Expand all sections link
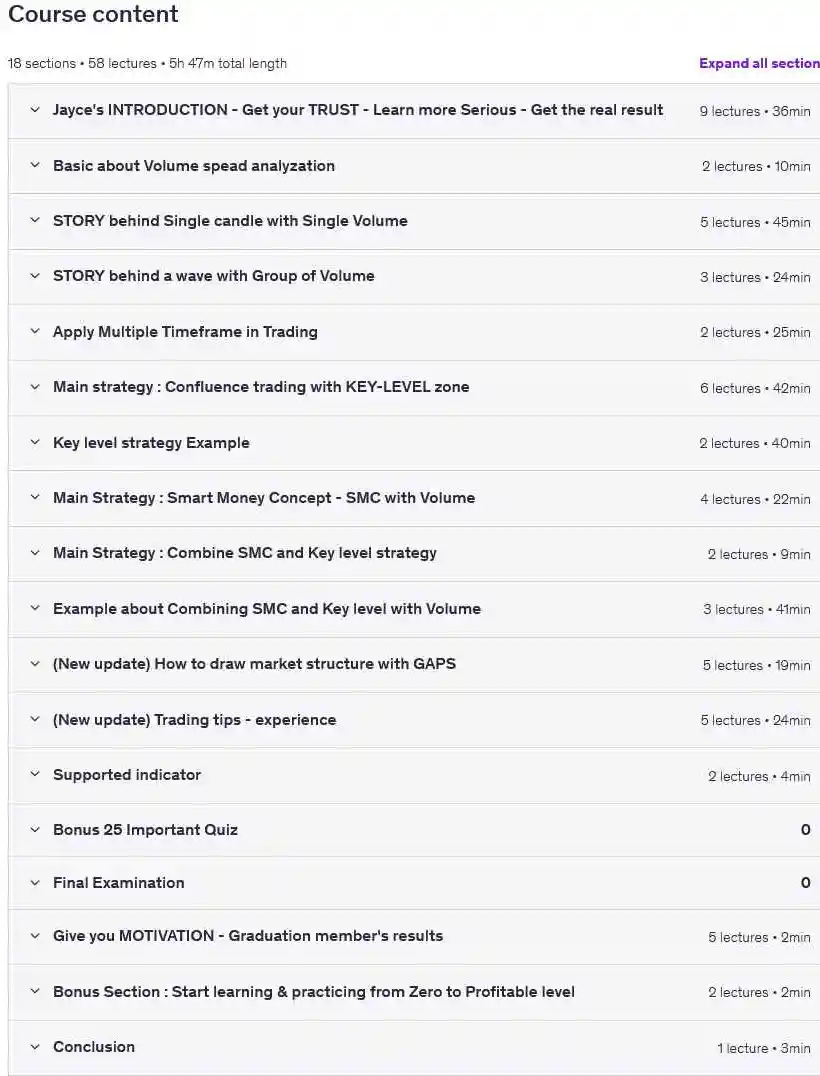This screenshot has width=820, height=1076. (x=759, y=63)
